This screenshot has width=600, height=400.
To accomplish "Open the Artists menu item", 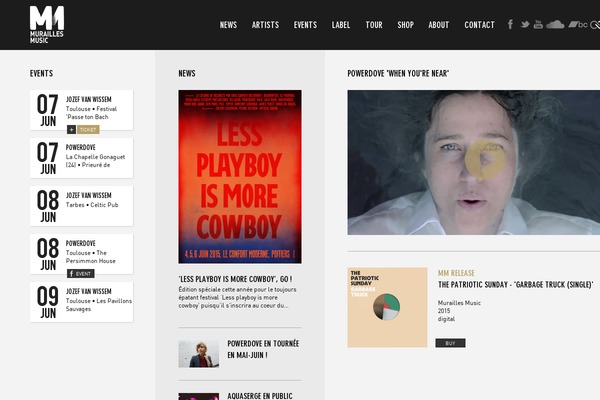I will [265, 25].
